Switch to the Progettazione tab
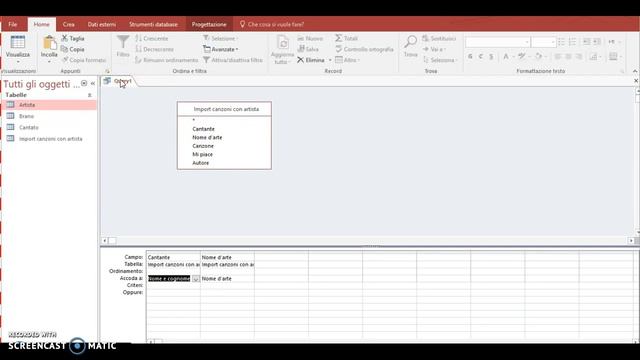Viewport: 640px width, 360px height. click(209, 24)
